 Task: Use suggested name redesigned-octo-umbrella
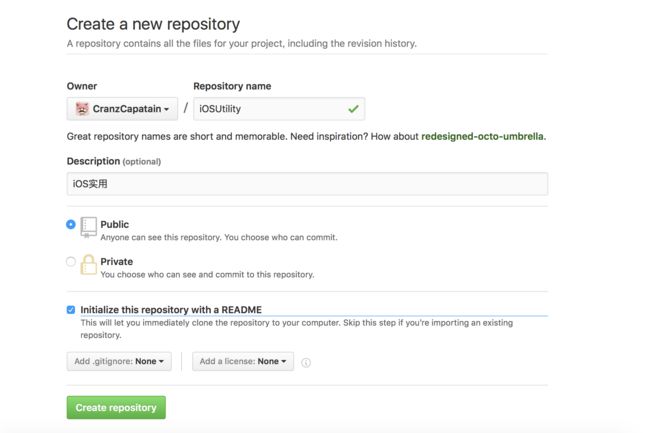tap(482, 136)
